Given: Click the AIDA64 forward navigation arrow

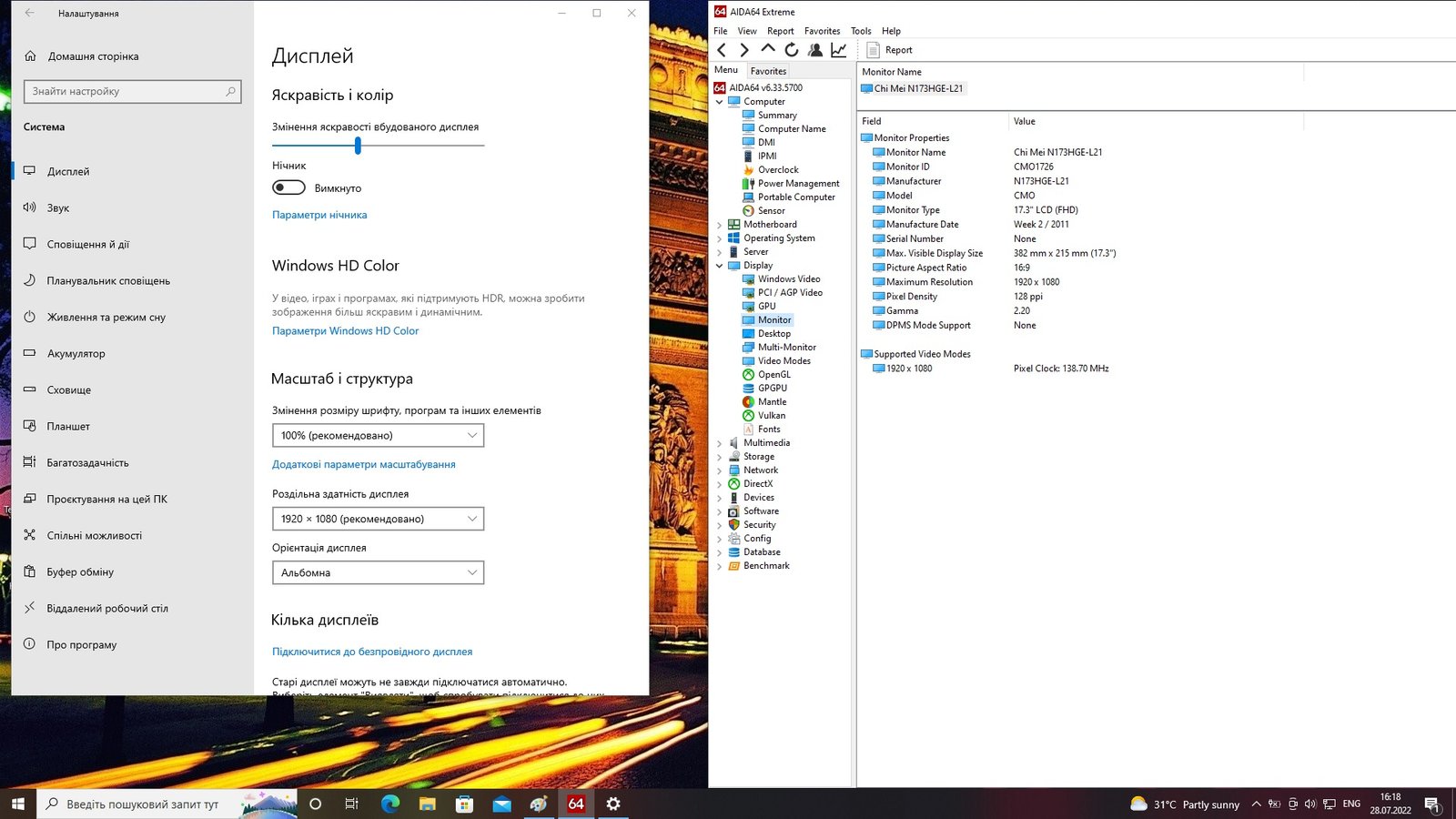Looking at the screenshot, I should (744, 50).
